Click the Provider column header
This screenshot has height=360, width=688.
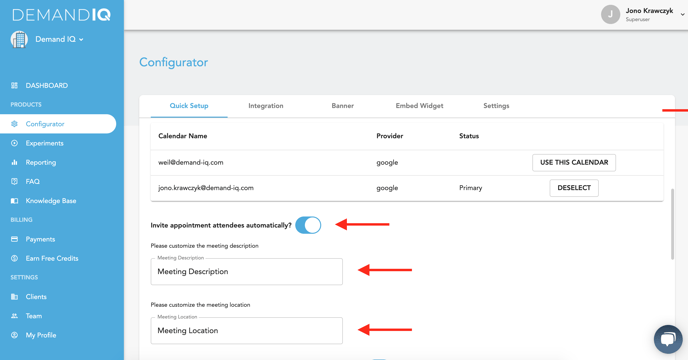pyautogui.click(x=390, y=136)
